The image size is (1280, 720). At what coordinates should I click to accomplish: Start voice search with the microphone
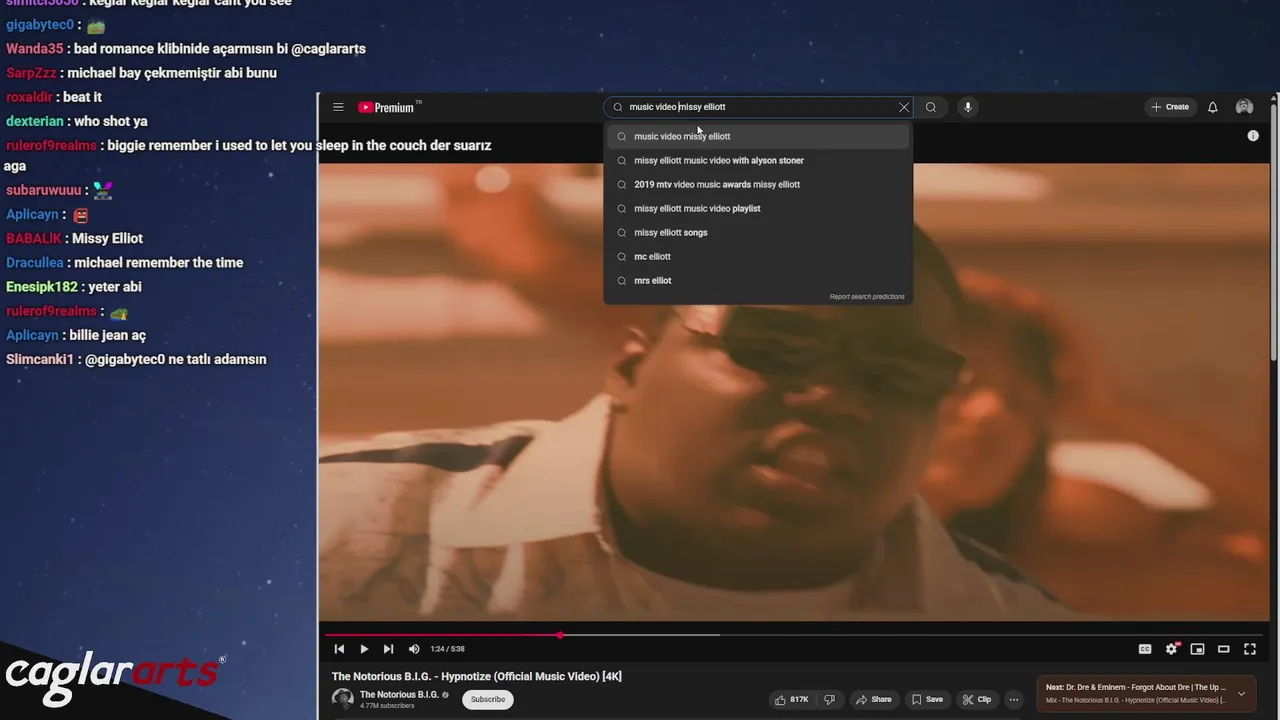[x=967, y=107]
